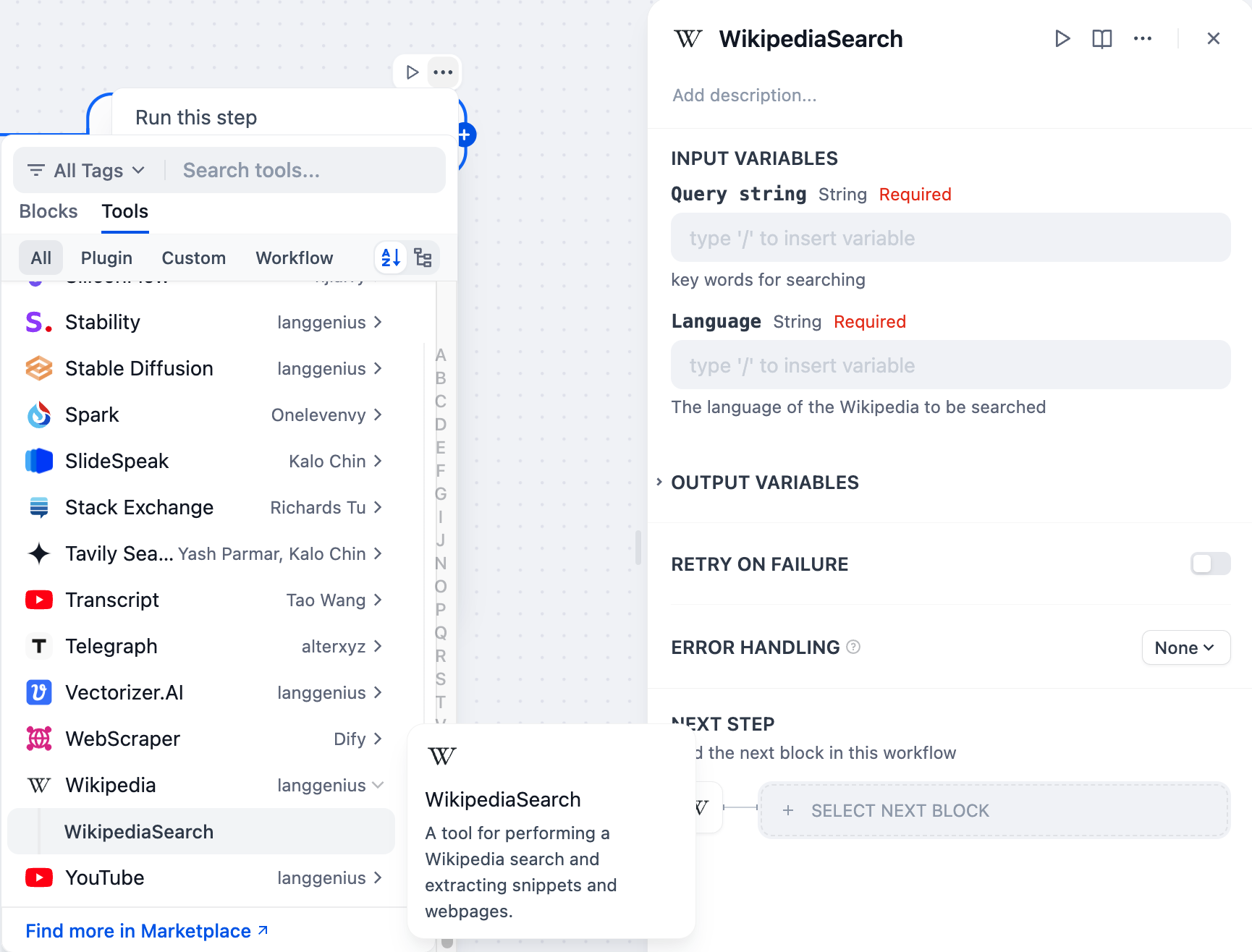Click the blue plus add-node button
The image size is (1252, 952).
[465, 135]
